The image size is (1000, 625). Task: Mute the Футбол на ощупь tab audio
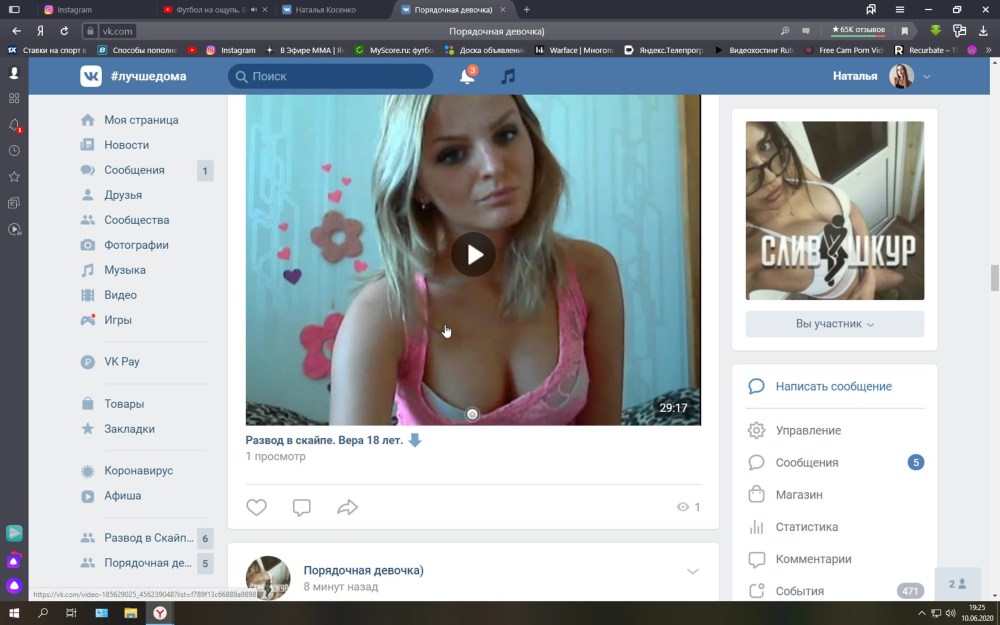[x=254, y=10]
